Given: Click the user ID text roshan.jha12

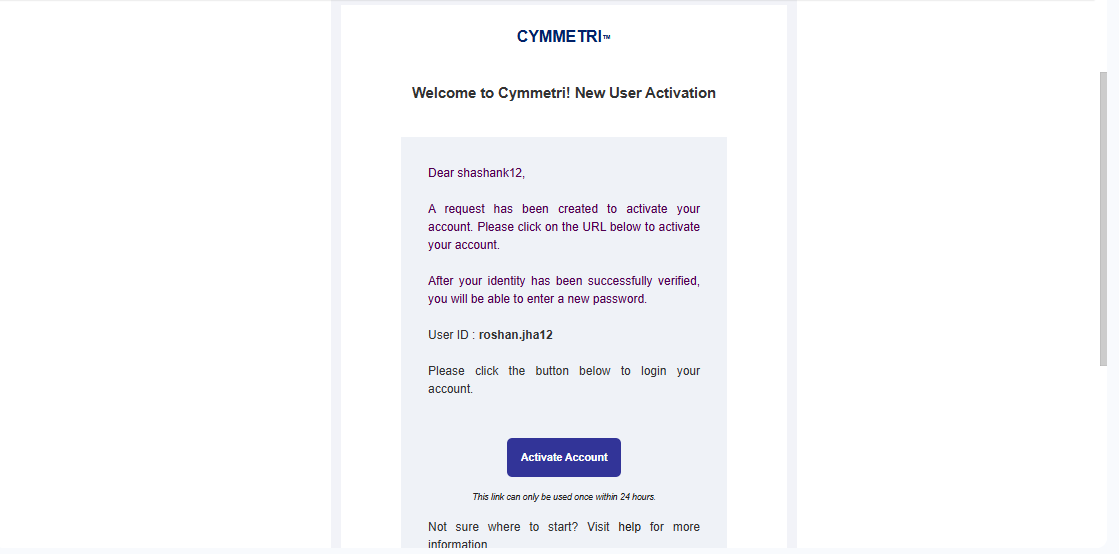Looking at the screenshot, I should pyautogui.click(x=516, y=335).
